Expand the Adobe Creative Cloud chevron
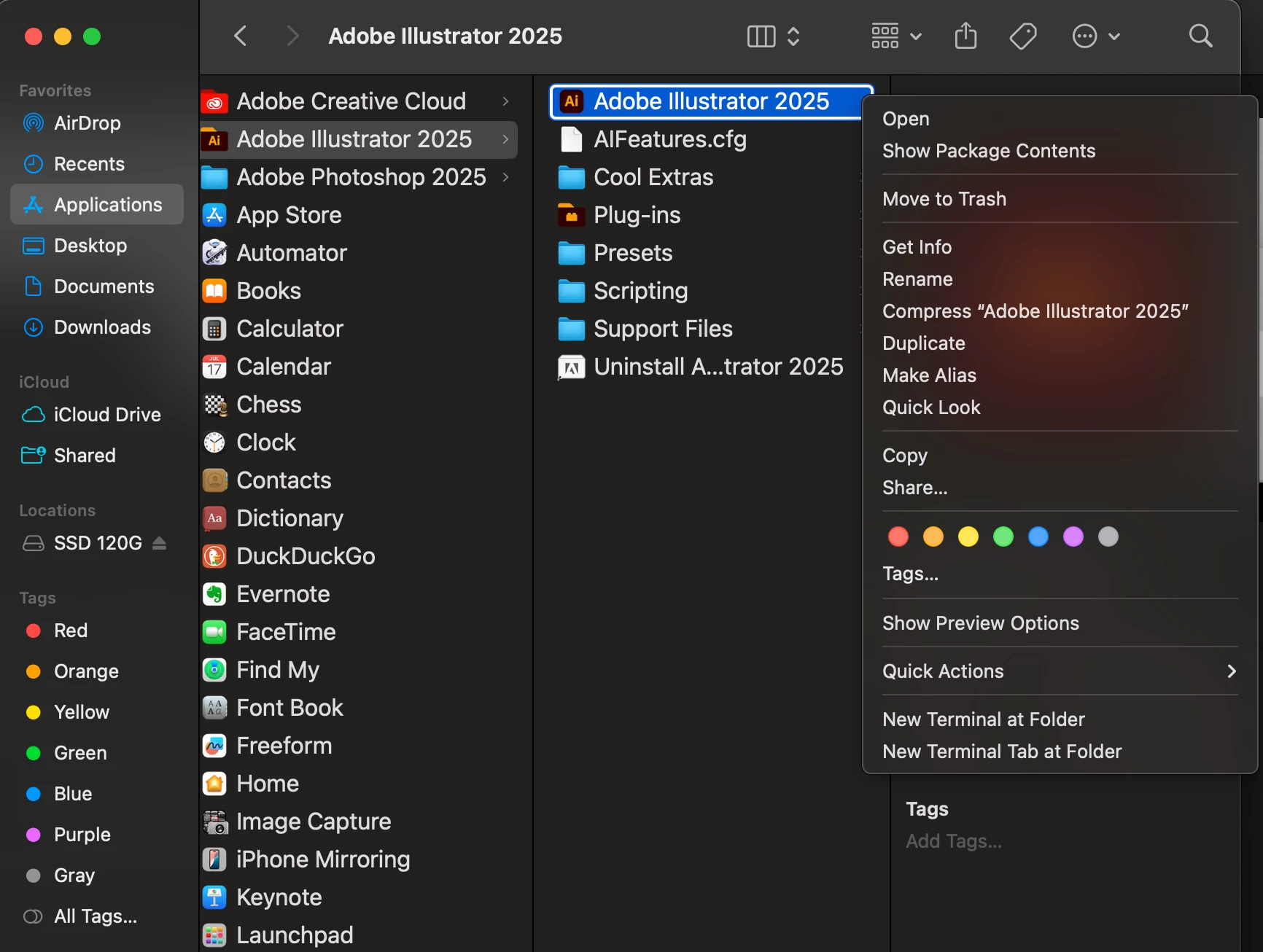Image resolution: width=1263 pixels, height=952 pixels. (505, 101)
